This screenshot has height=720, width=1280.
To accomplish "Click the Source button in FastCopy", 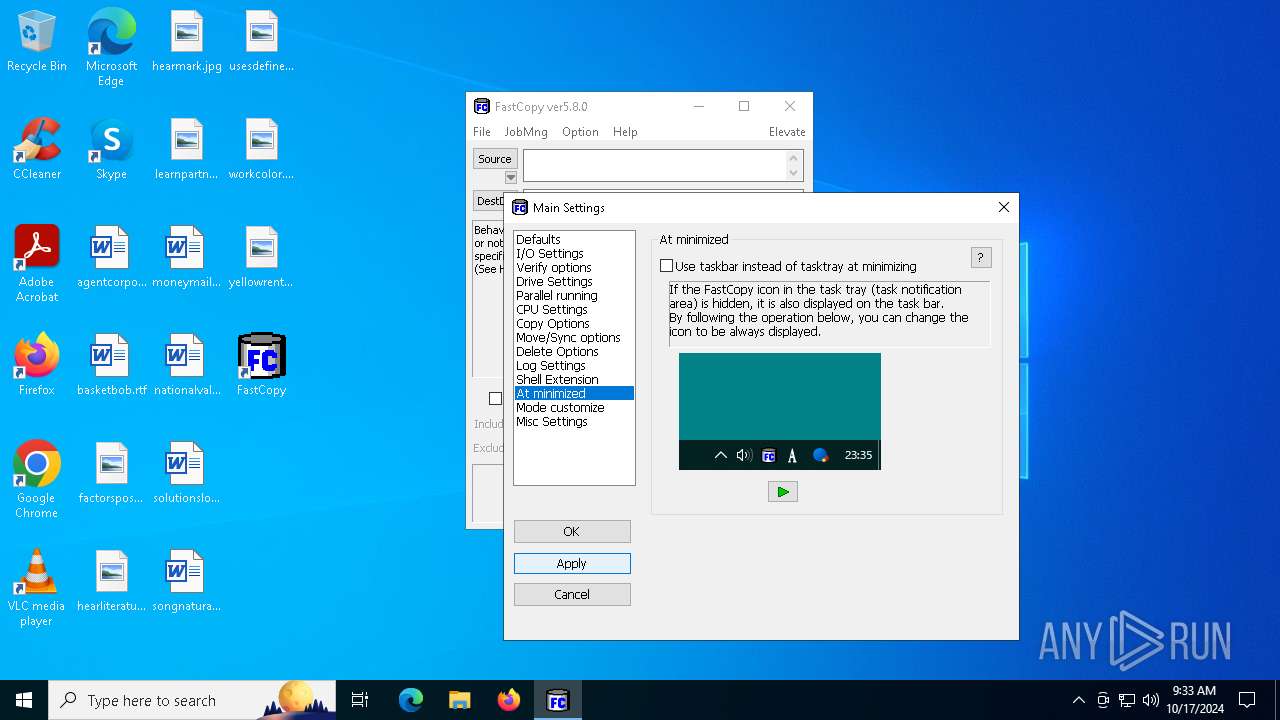I will (495, 159).
